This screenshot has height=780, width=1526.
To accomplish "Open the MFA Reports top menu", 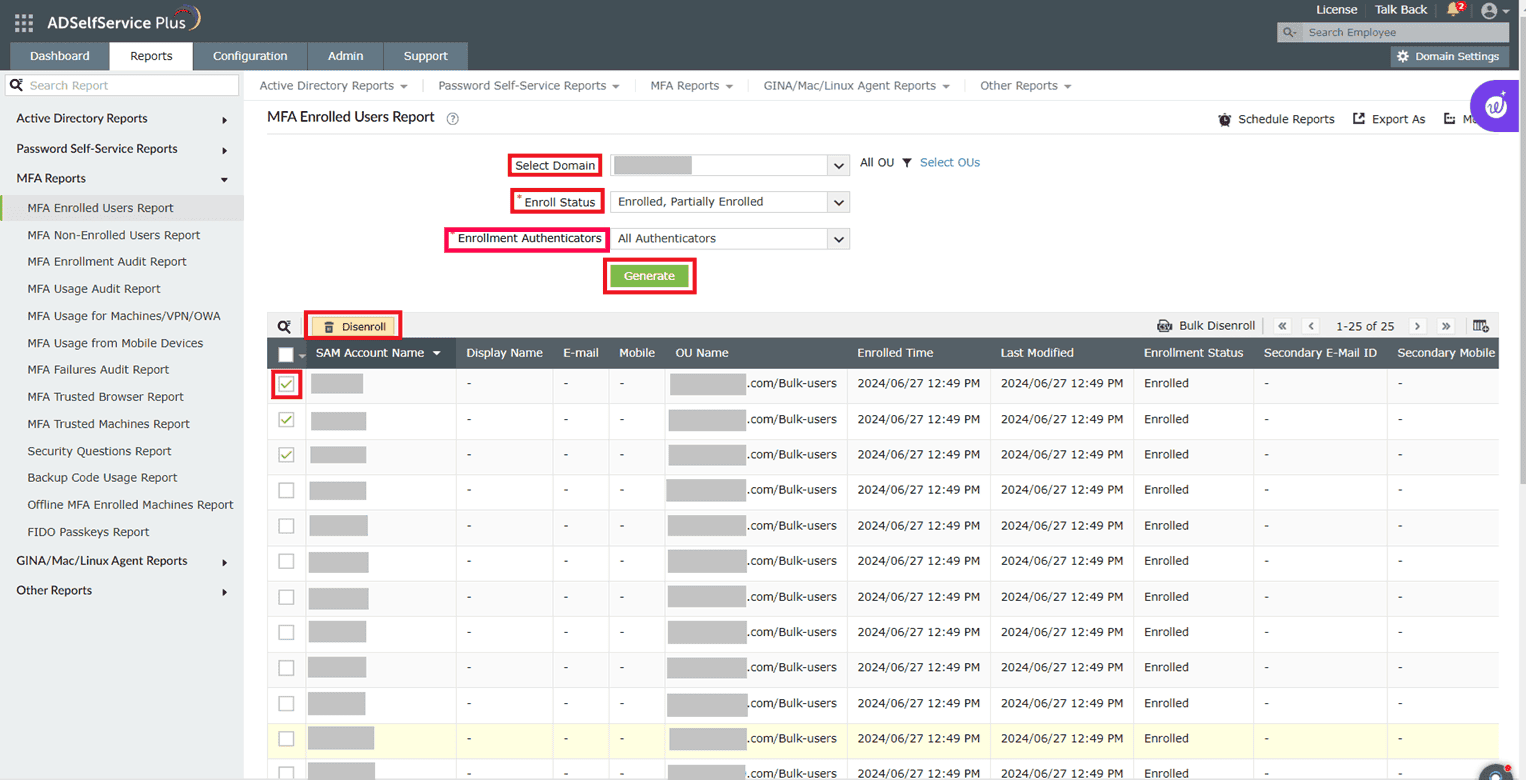I will point(692,86).
